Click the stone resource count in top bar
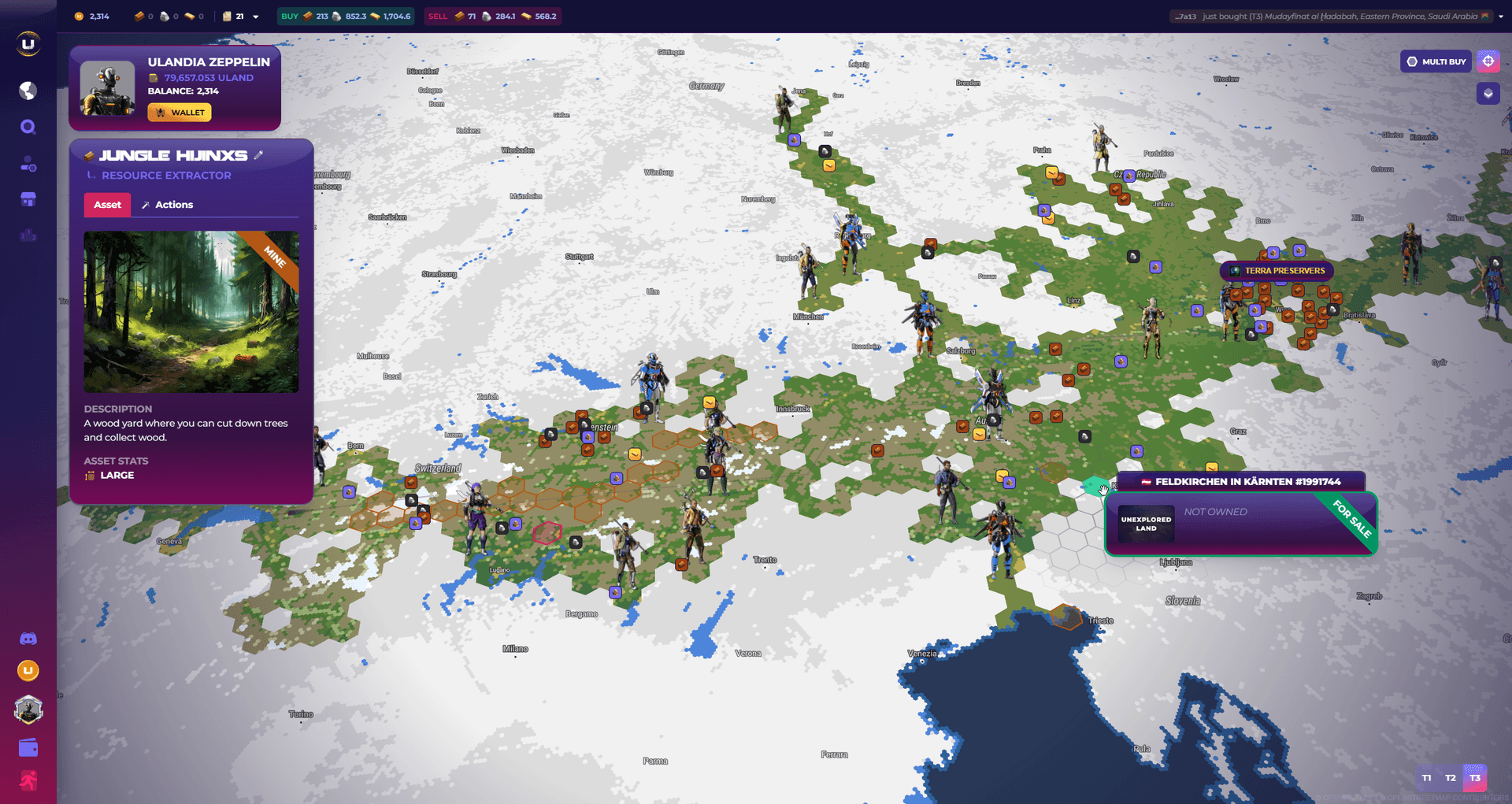The width and height of the screenshot is (1512, 804). (169, 16)
